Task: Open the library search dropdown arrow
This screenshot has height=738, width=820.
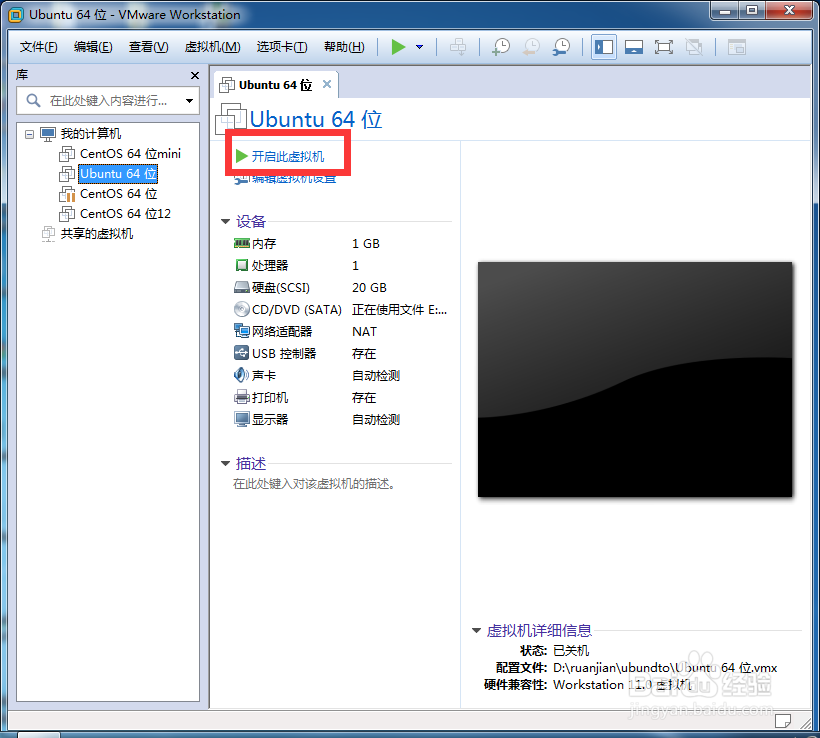Action: [x=189, y=100]
